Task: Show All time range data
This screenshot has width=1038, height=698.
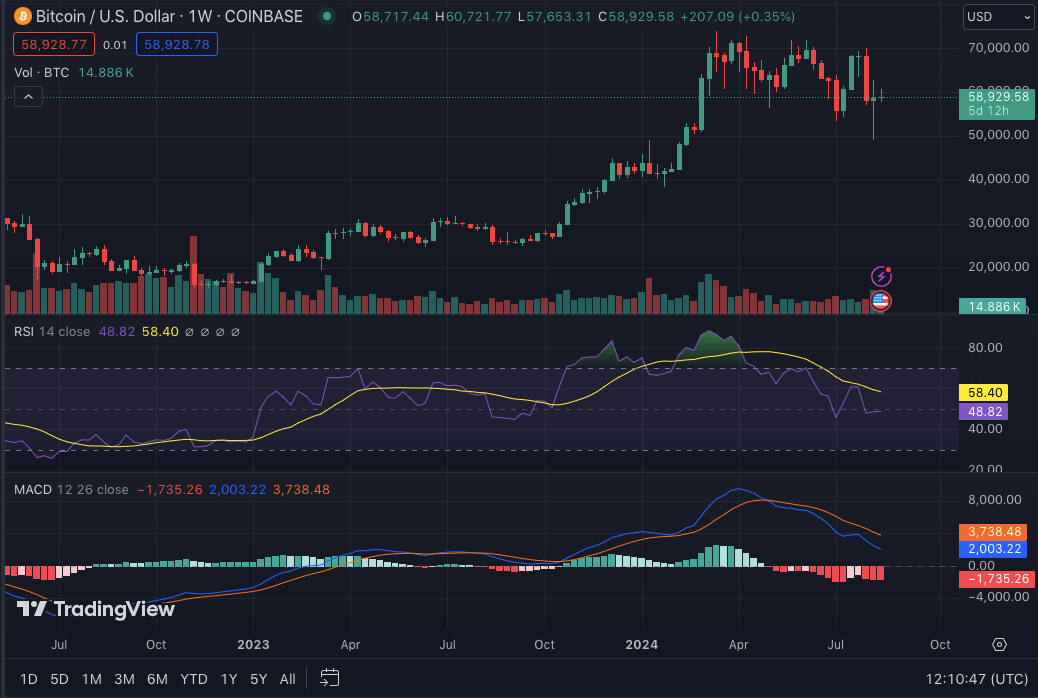Action: (x=287, y=679)
